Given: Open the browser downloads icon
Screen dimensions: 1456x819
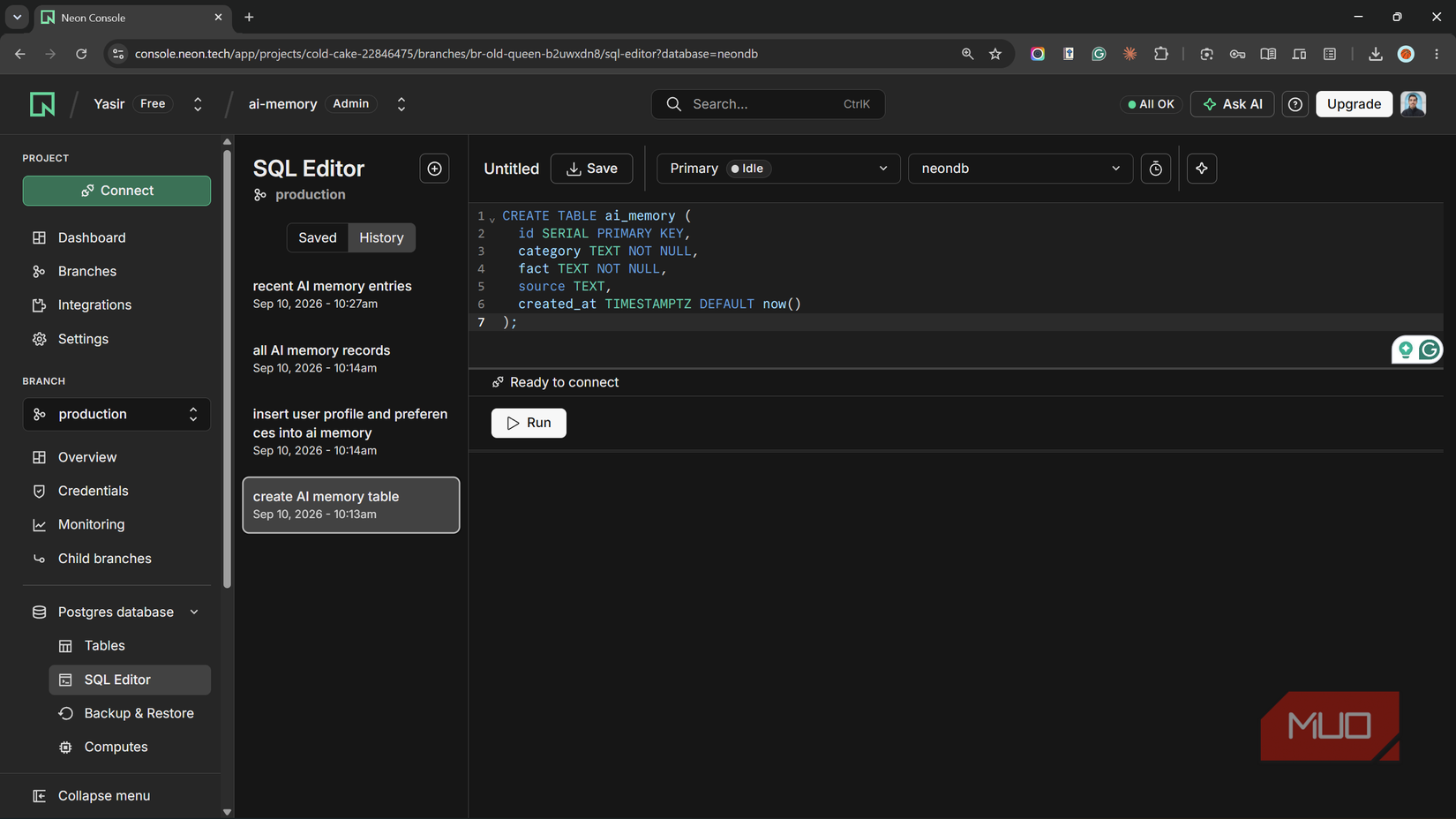Looking at the screenshot, I should (1375, 54).
